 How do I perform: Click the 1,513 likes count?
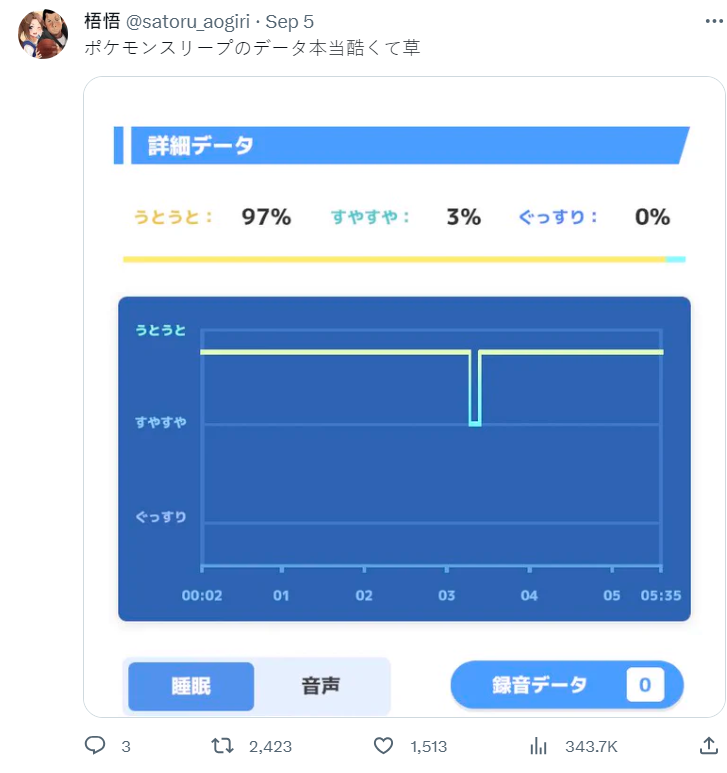point(428,746)
